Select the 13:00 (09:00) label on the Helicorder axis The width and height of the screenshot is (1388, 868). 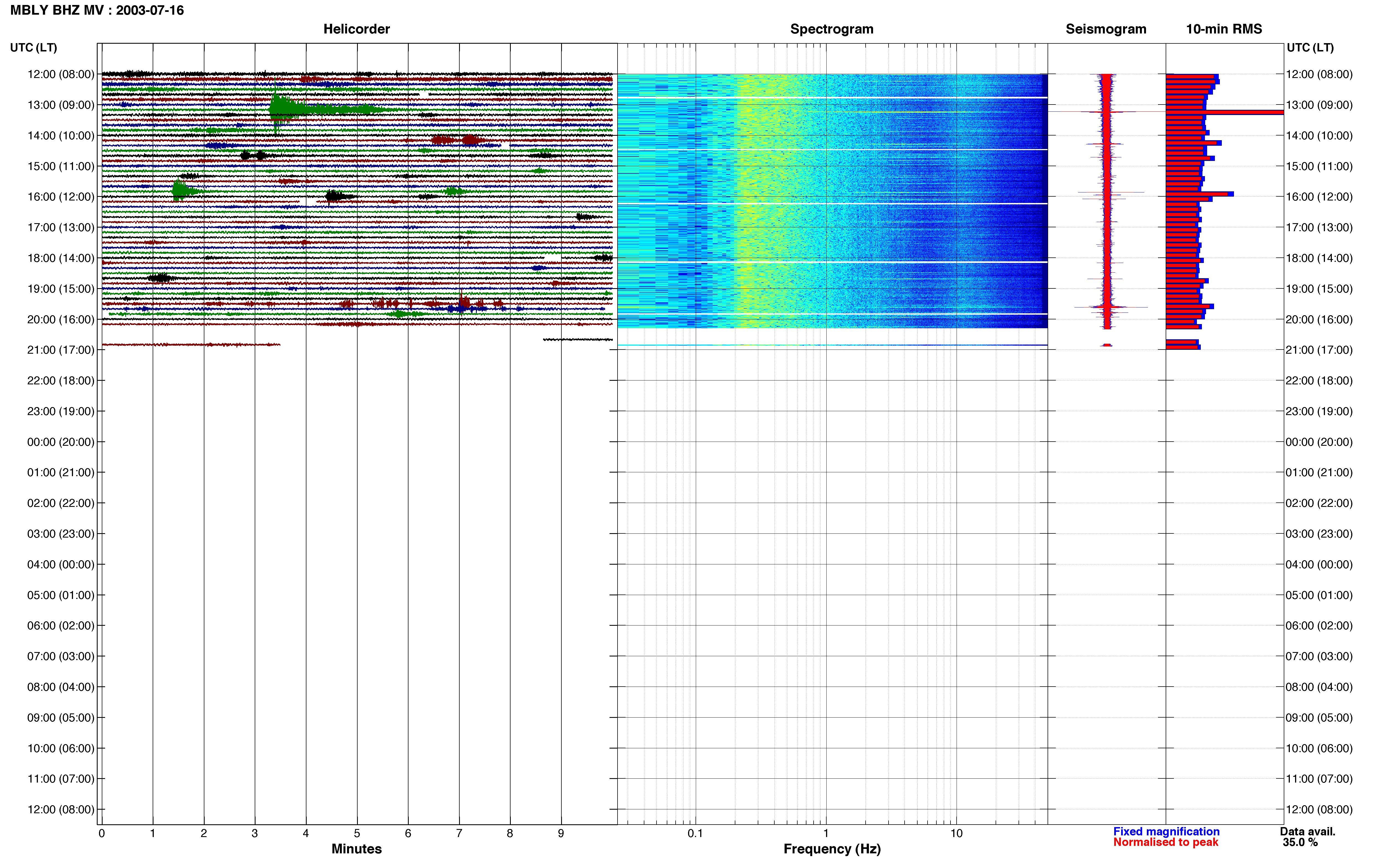pos(61,105)
